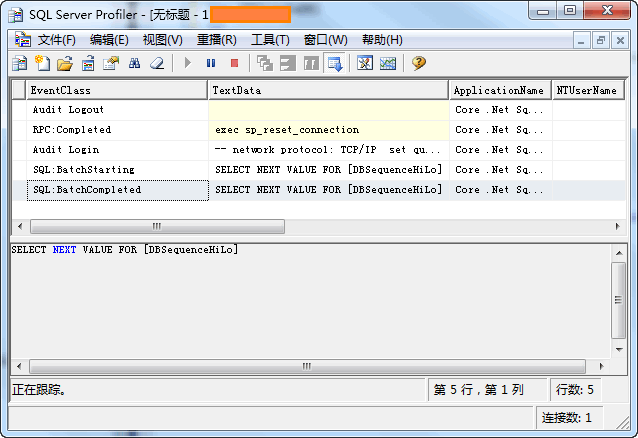Click detail pane horizontal scrollbar left arrow

tap(19, 366)
